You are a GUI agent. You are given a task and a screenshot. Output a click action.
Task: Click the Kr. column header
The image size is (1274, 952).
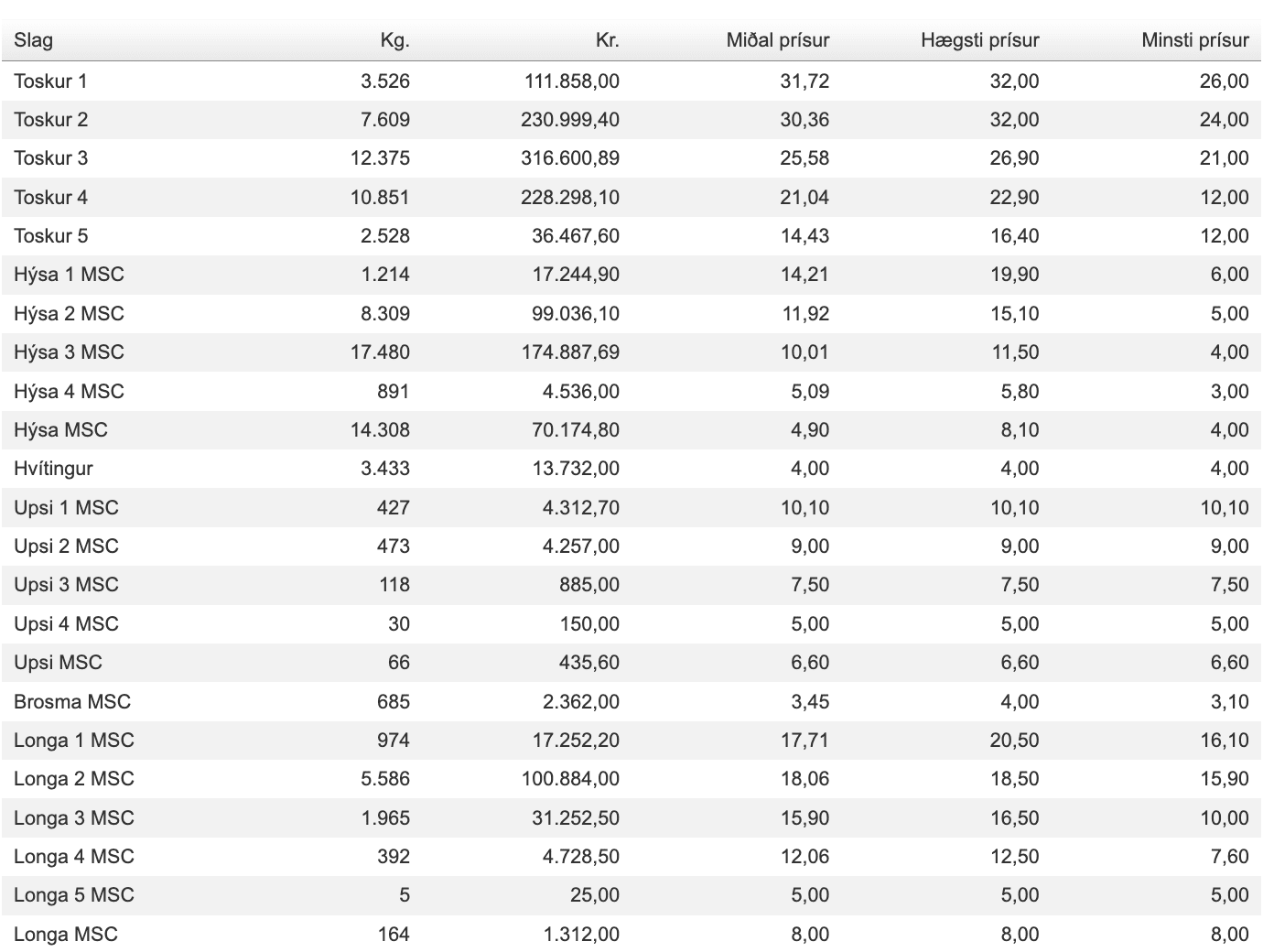point(607,40)
